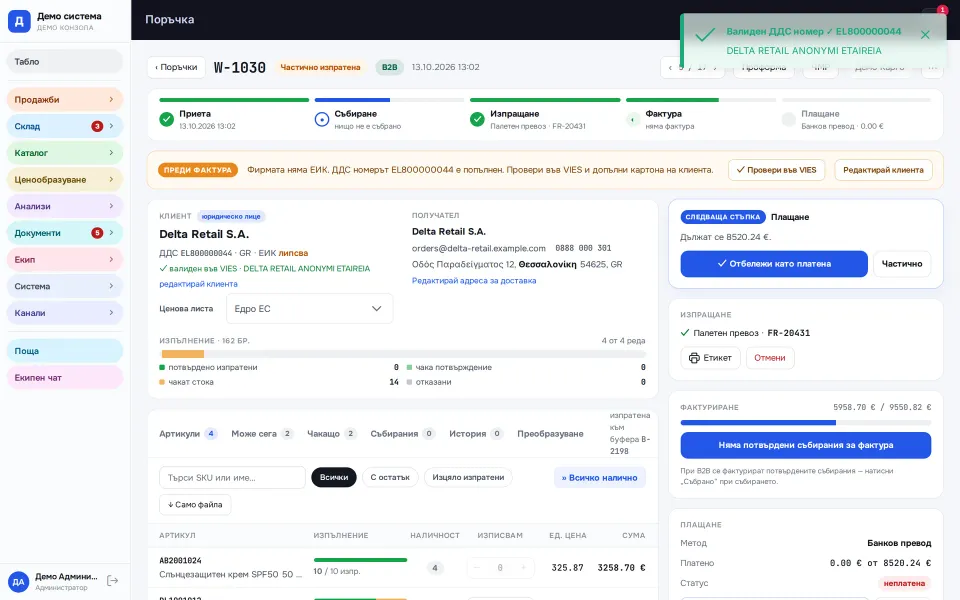Image resolution: width=960 pixels, height=600 pixels.
Task: Click the red 3 badge on Склад
Action: click(x=97, y=126)
